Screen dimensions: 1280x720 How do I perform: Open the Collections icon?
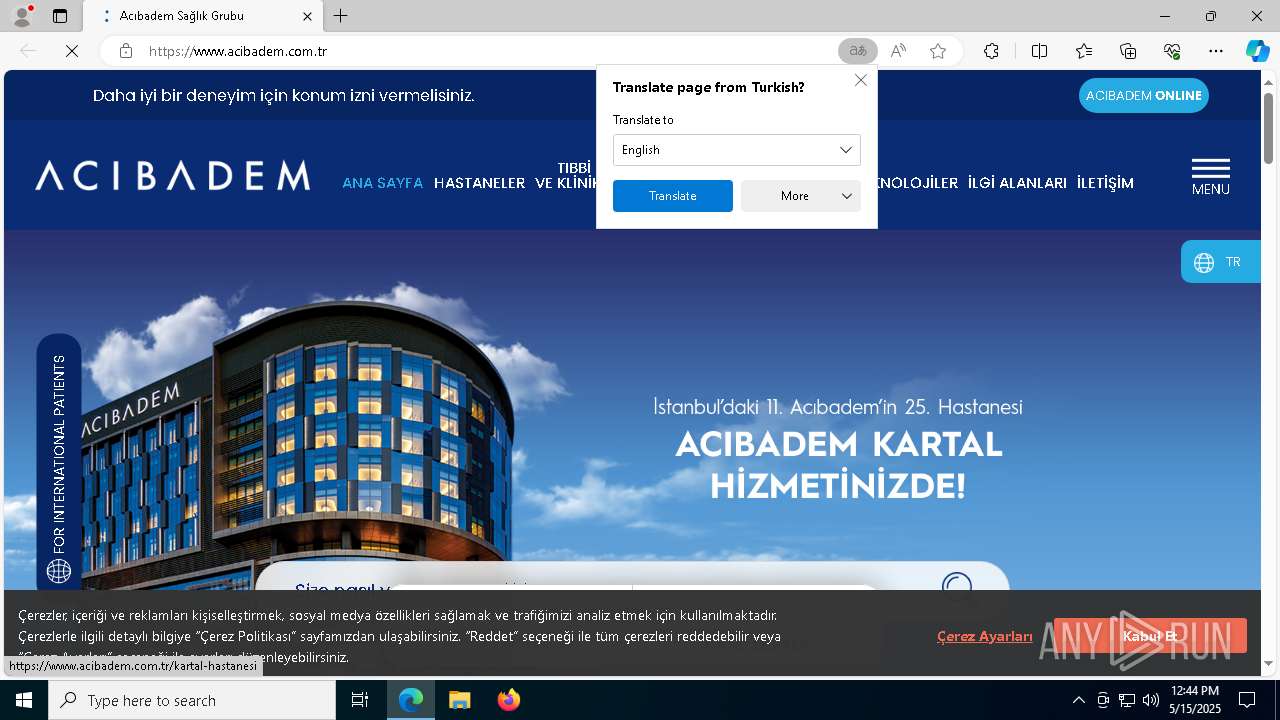pos(1128,51)
